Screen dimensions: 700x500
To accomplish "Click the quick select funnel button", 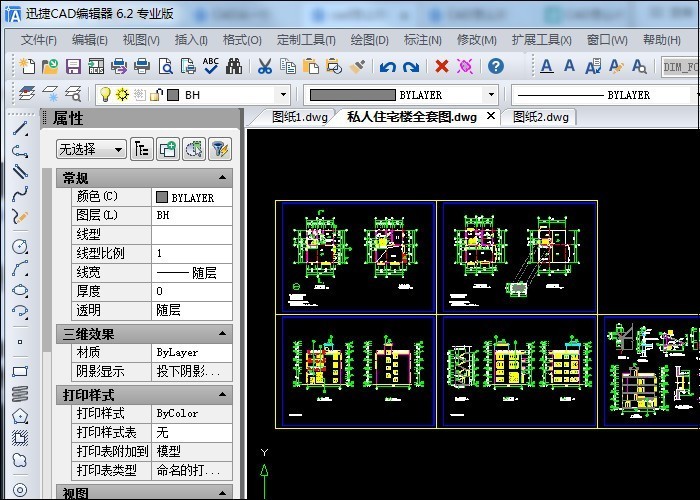I will (220, 149).
